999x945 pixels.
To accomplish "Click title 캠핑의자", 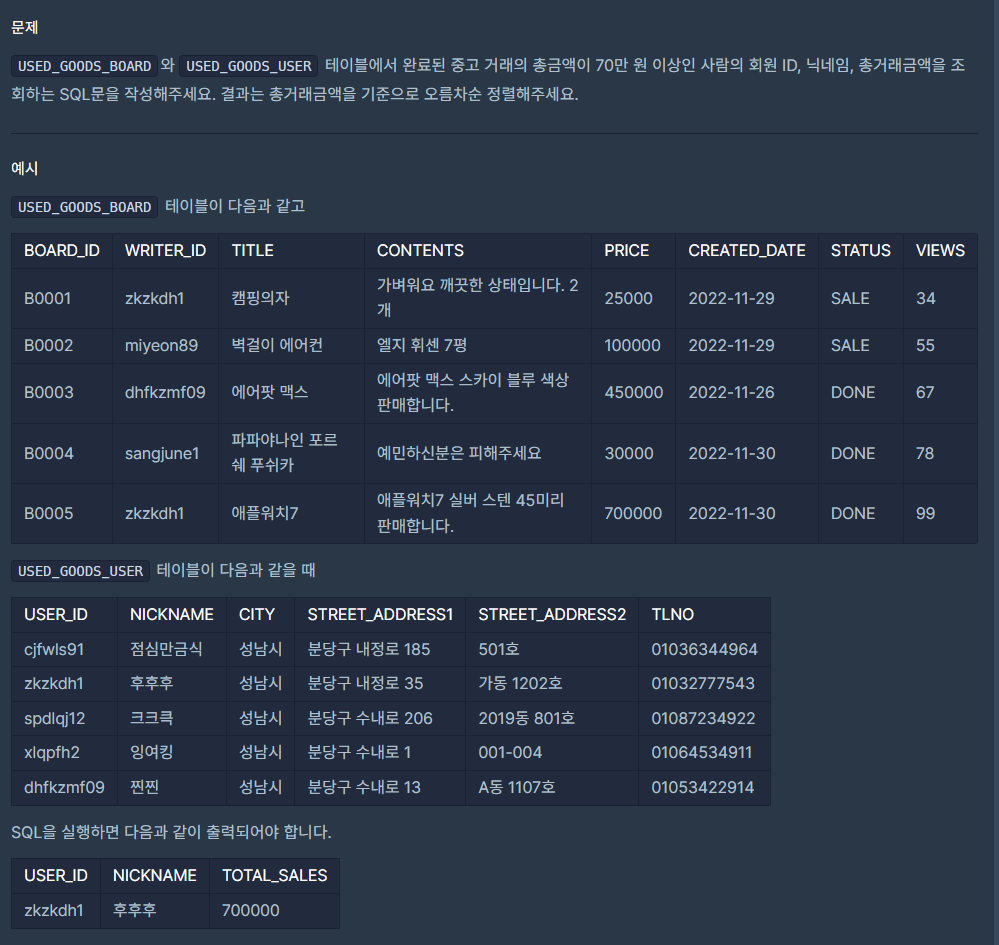I will (x=260, y=298).
